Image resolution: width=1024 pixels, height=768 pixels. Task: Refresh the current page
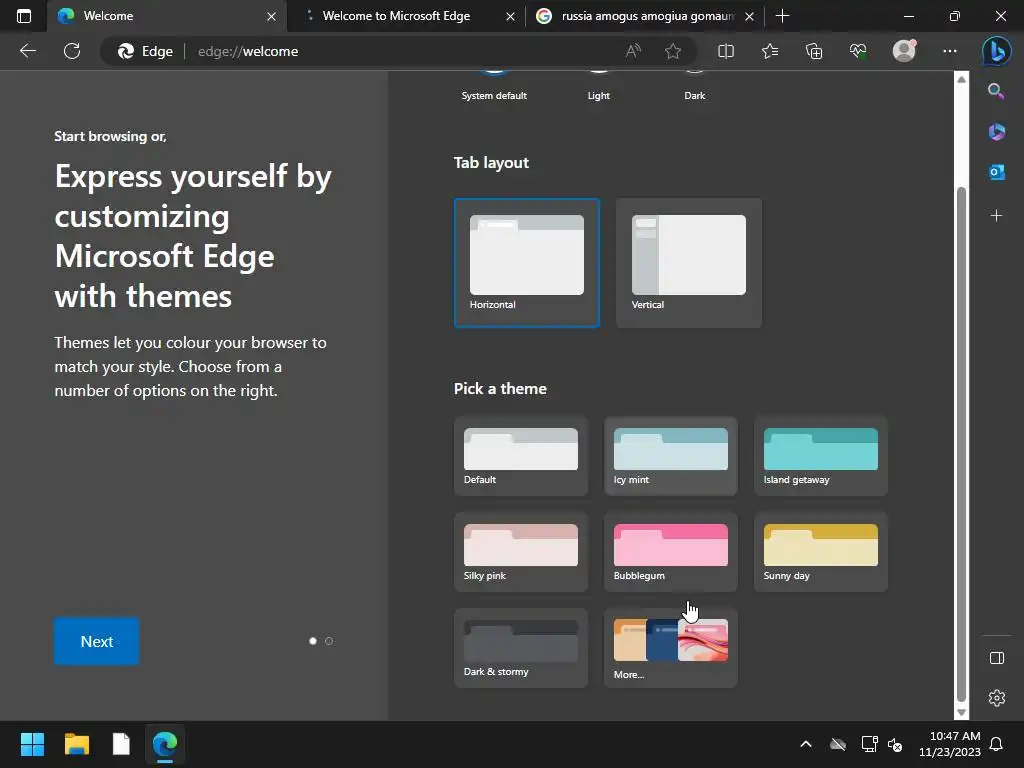pyautogui.click(x=72, y=51)
